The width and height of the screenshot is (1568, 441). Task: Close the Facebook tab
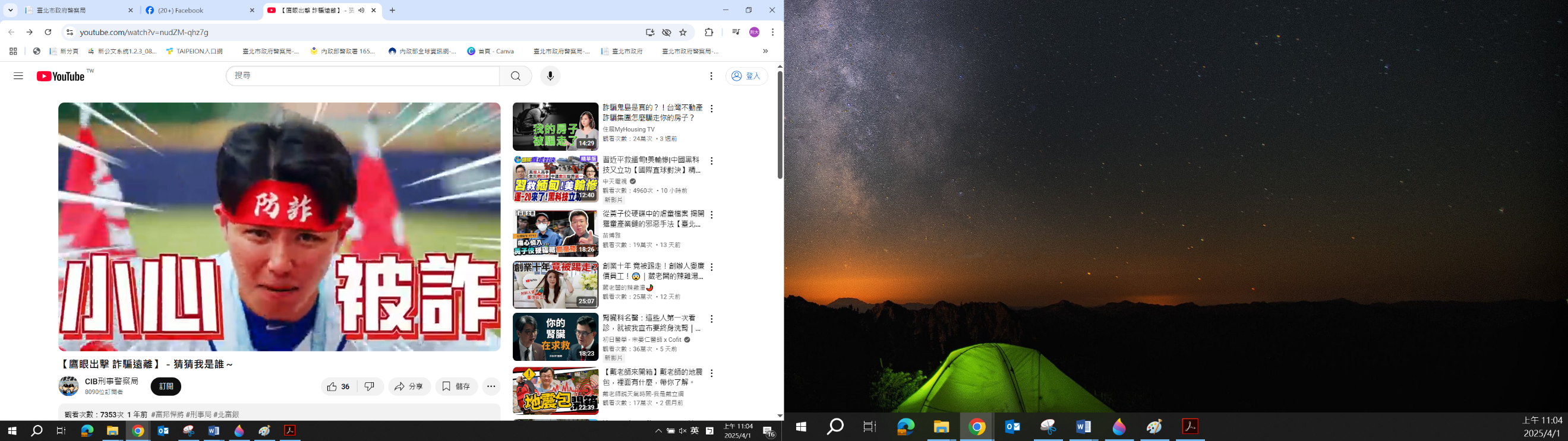[x=252, y=10]
